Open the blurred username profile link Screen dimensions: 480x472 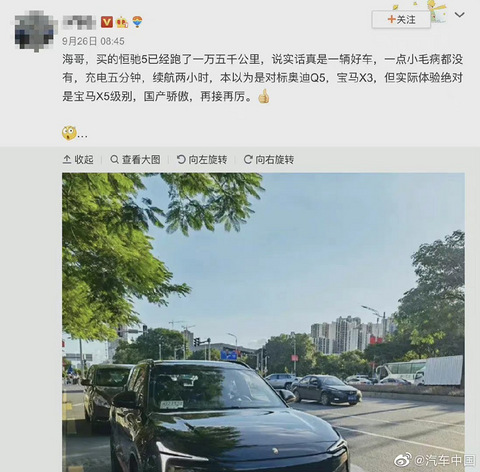pos(80,22)
